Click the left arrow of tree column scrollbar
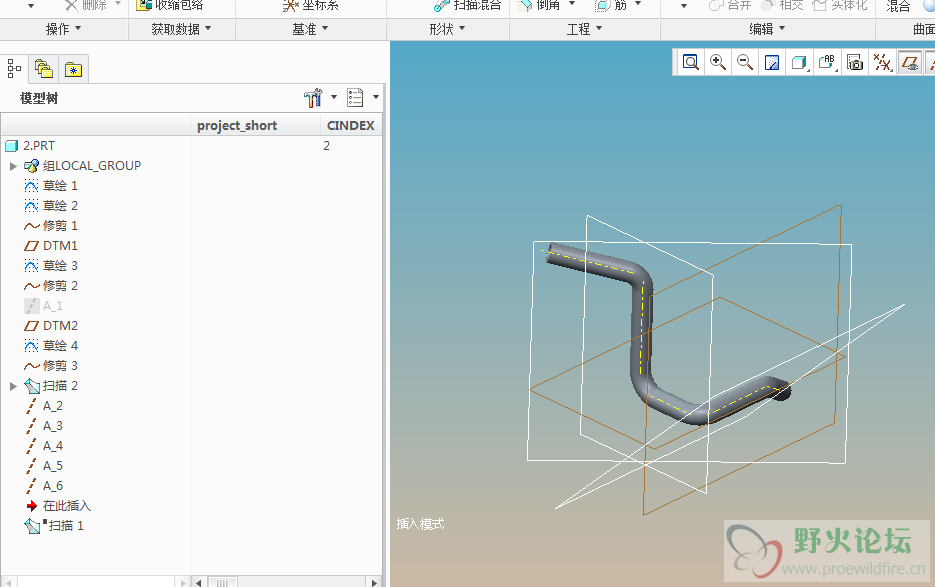The width and height of the screenshot is (935, 587). (x=199, y=582)
